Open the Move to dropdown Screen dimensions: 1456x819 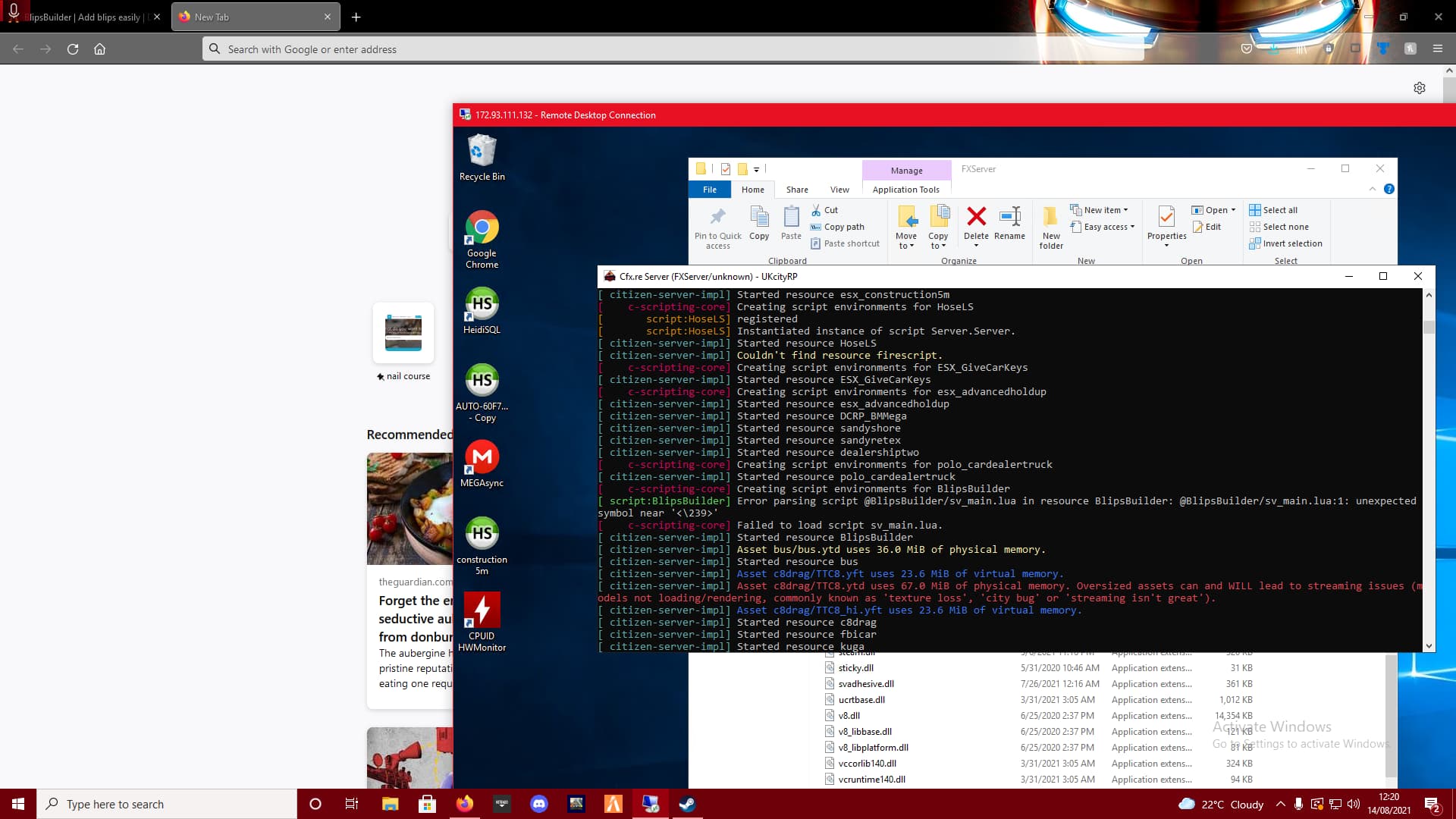click(x=906, y=227)
